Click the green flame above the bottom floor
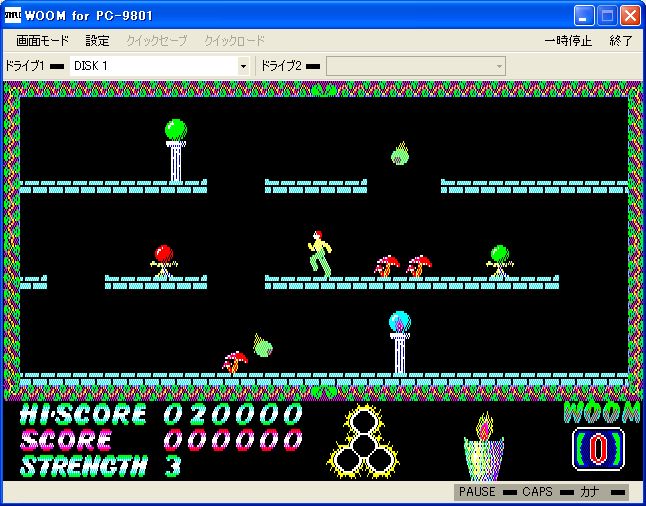 pyautogui.click(x=262, y=345)
